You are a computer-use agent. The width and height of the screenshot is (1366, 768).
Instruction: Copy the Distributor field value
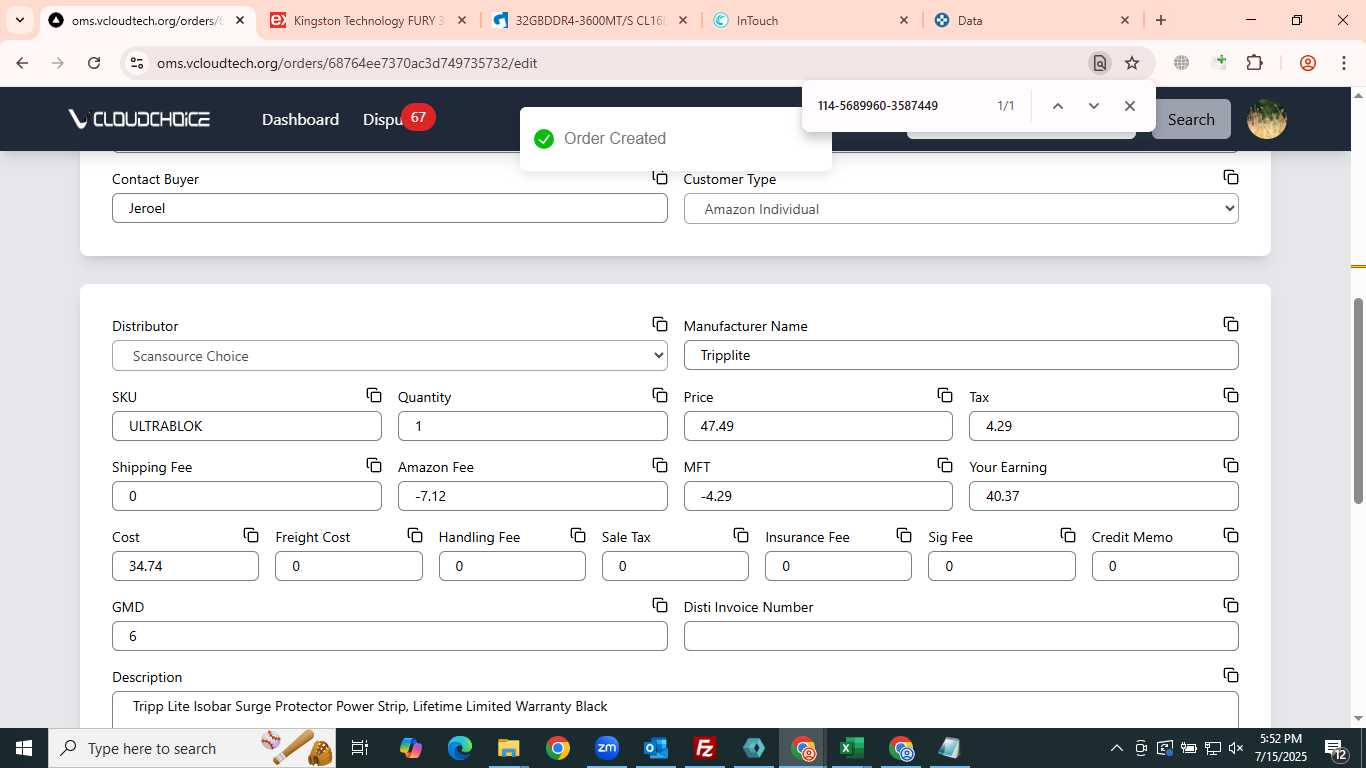point(660,325)
